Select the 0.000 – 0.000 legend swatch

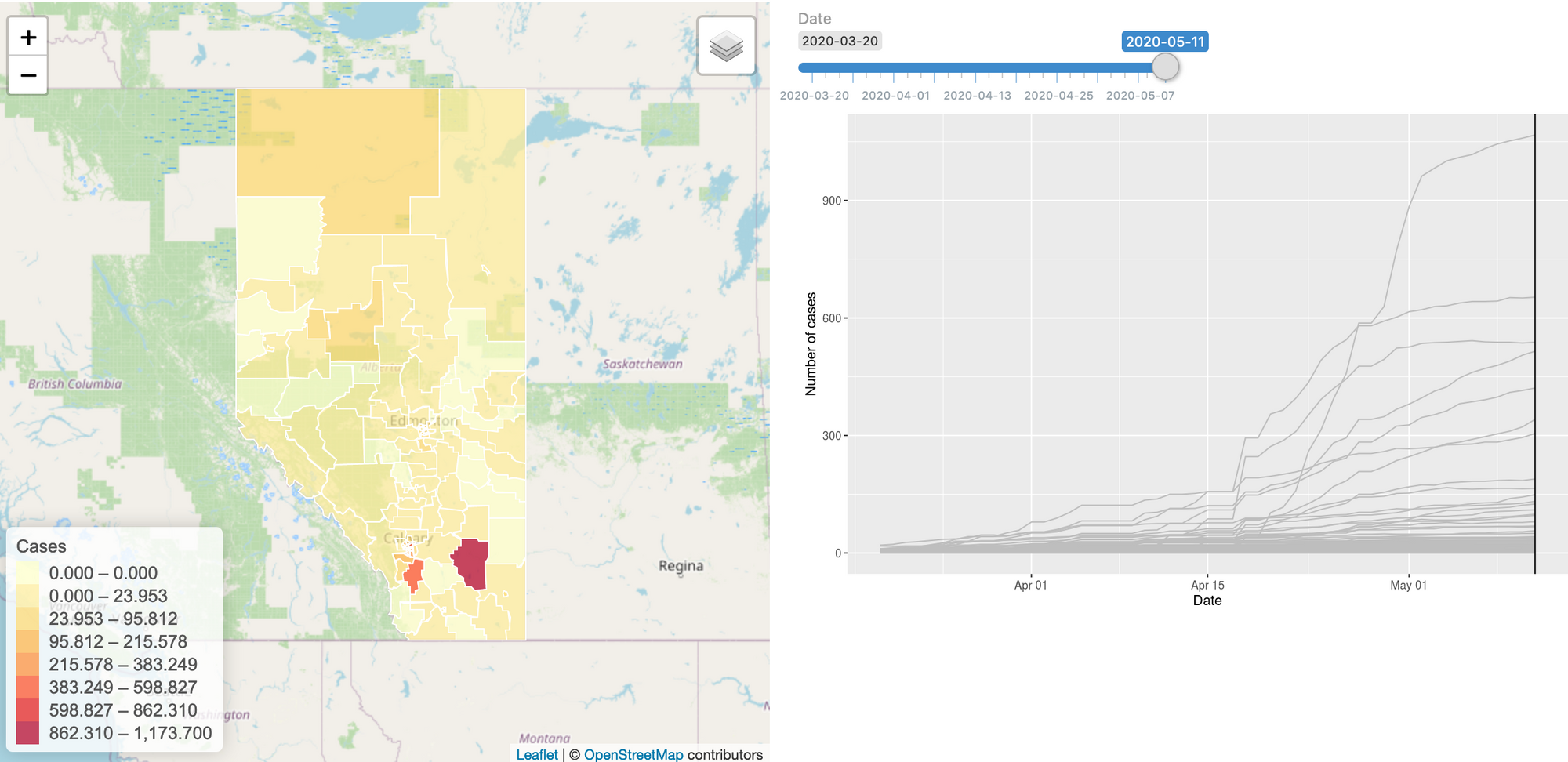[x=27, y=573]
